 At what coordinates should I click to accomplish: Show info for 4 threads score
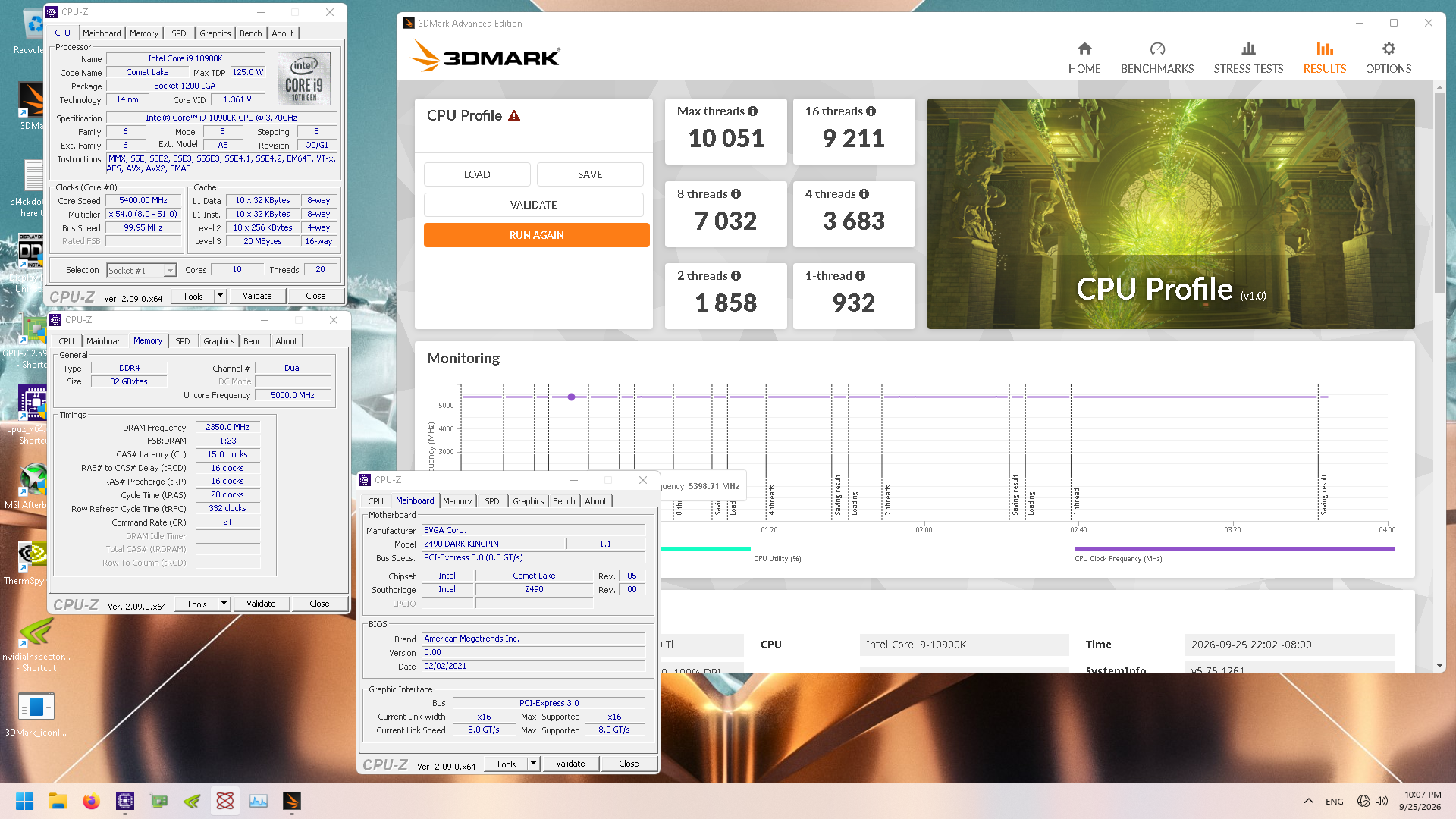(864, 194)
